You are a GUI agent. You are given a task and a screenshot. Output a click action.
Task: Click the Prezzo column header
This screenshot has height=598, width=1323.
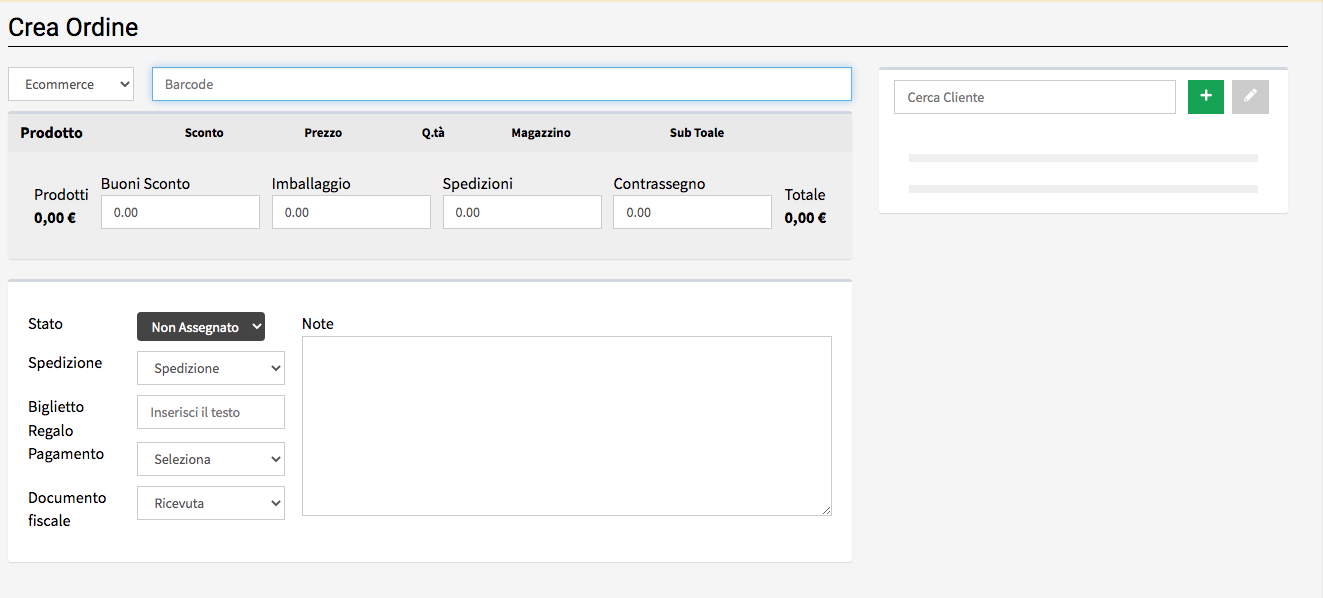pos(323,133)
